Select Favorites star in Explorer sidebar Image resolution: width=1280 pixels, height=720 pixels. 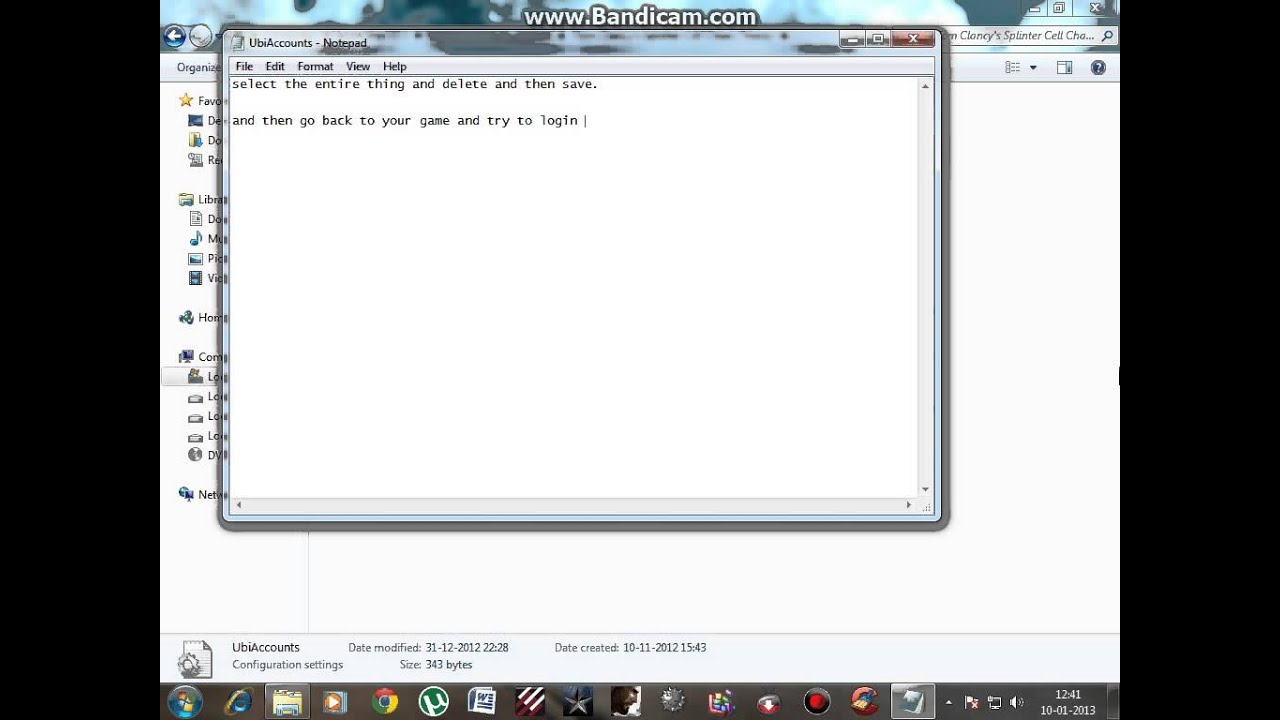[x=186, y=100]
